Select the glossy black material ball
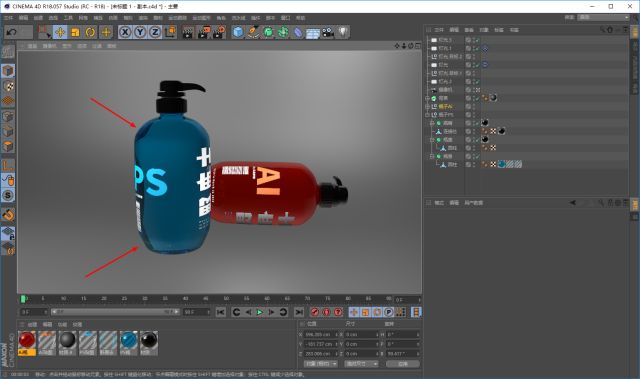This screenshot has height=379, width=640. point(149,340)
